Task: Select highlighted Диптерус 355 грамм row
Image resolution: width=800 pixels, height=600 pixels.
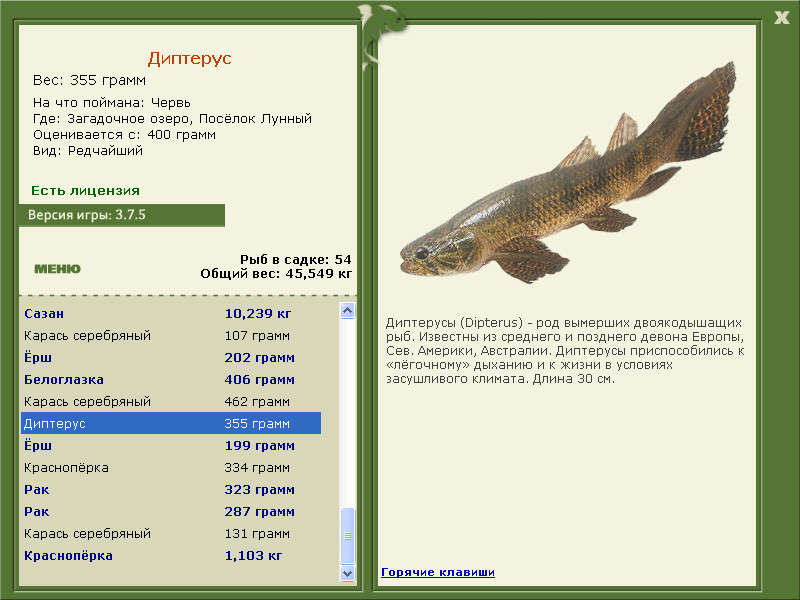Action: [x=171, y=423]
